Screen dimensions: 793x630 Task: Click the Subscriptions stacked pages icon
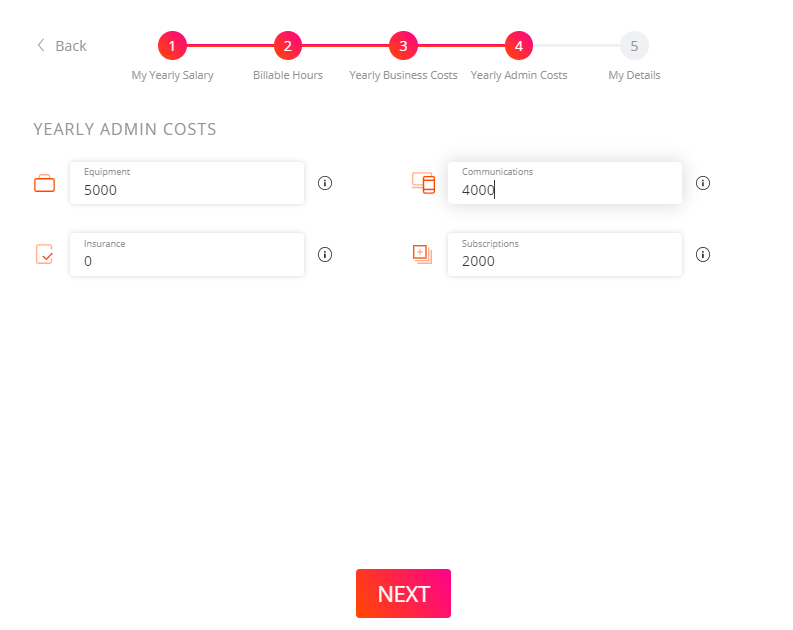coord(422,254)
